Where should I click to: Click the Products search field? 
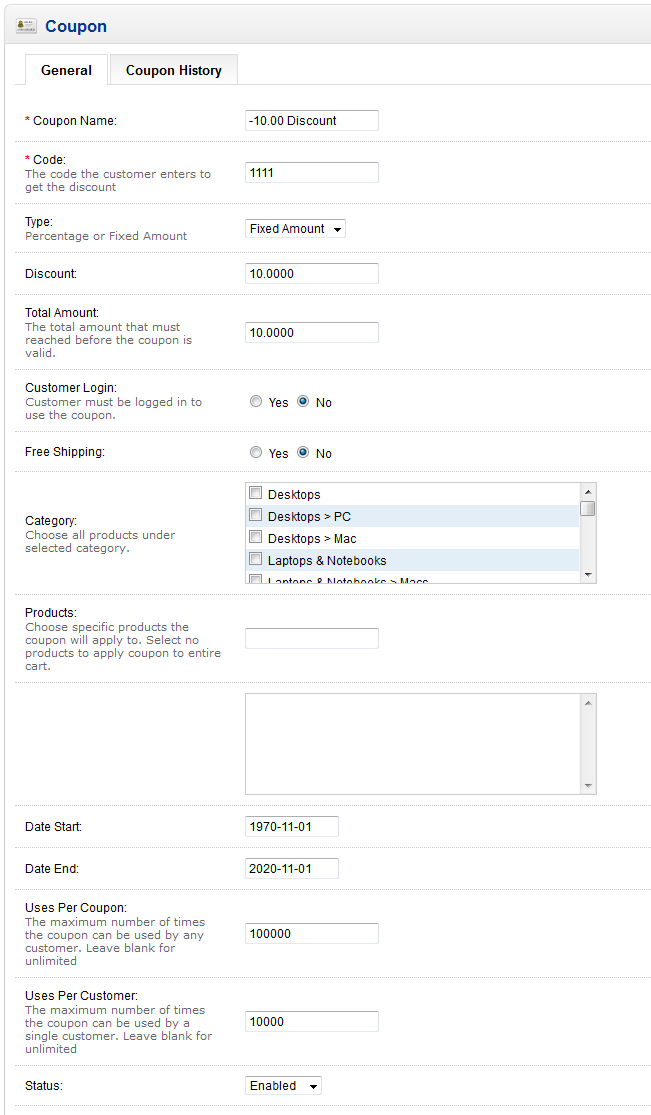click(311, 638)
